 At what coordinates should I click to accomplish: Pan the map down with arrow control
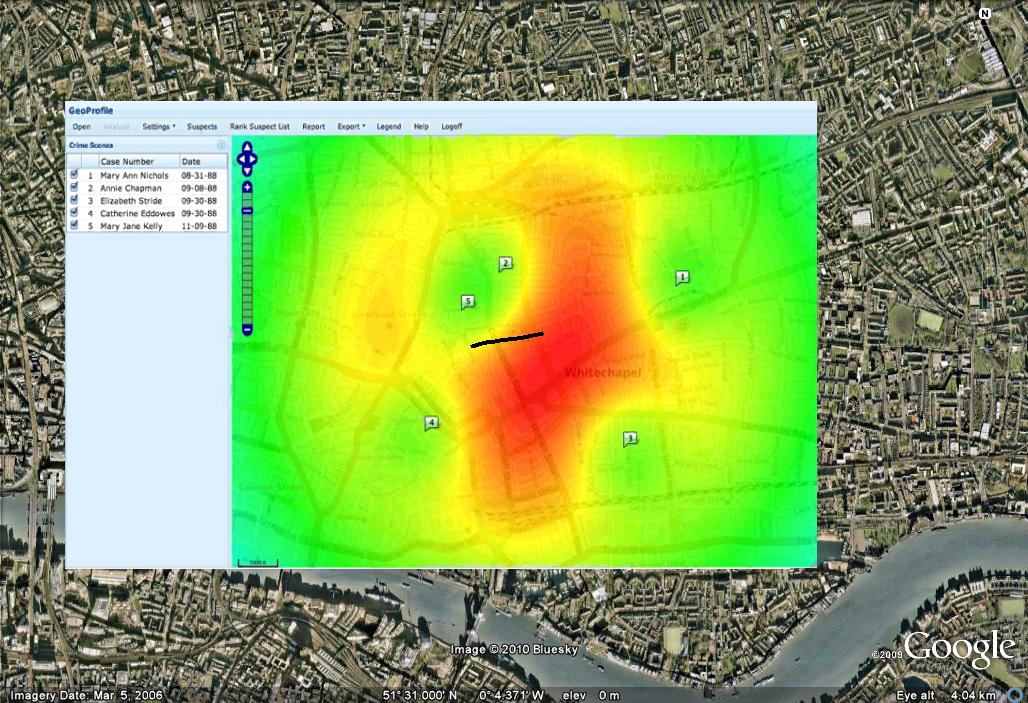tap(248, 170)
